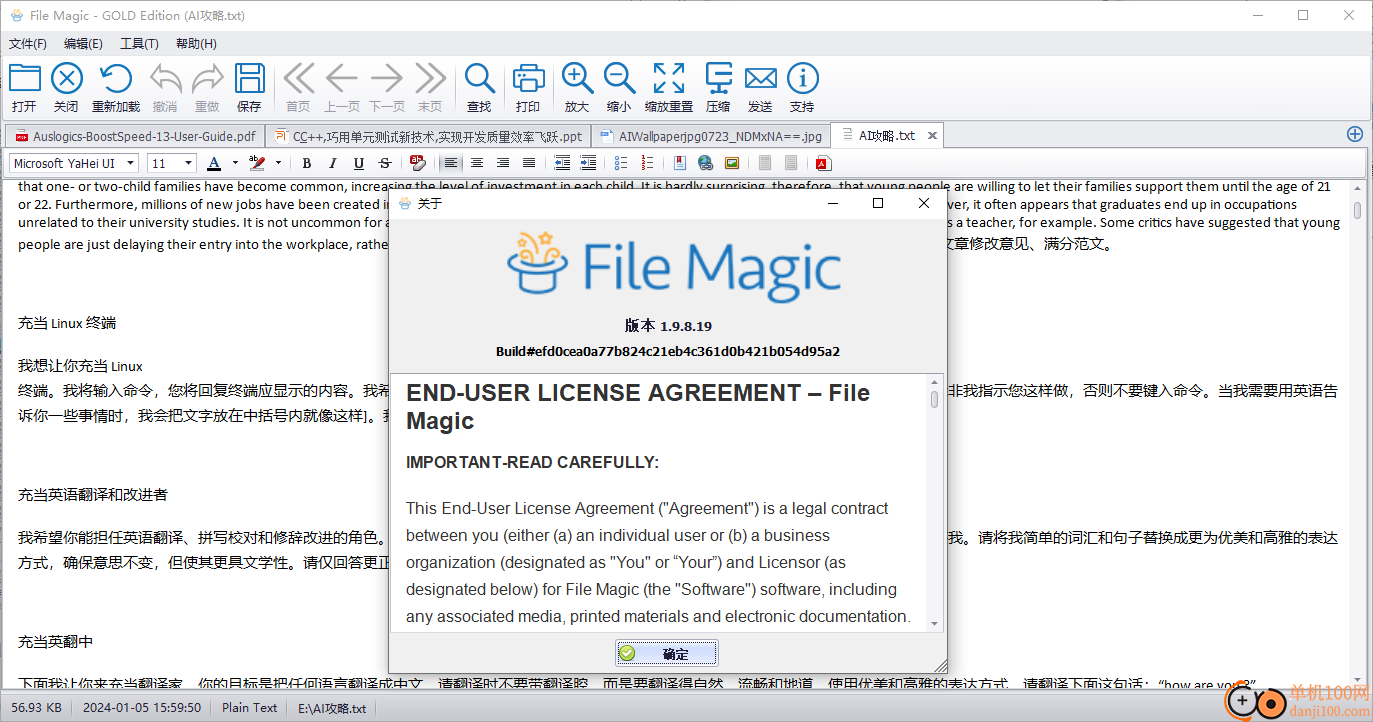This screenshot has height=722, width=1373.
Task: Expand the font color dropdown arrow
Action: [235, 163]
